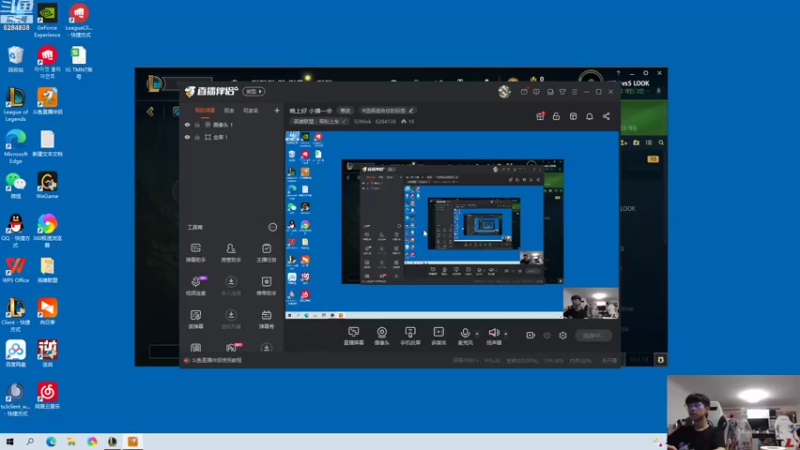Viewport: 800px width, 450px height.
Task: Edit the stream tags pill with pencil
Action: 387,111
